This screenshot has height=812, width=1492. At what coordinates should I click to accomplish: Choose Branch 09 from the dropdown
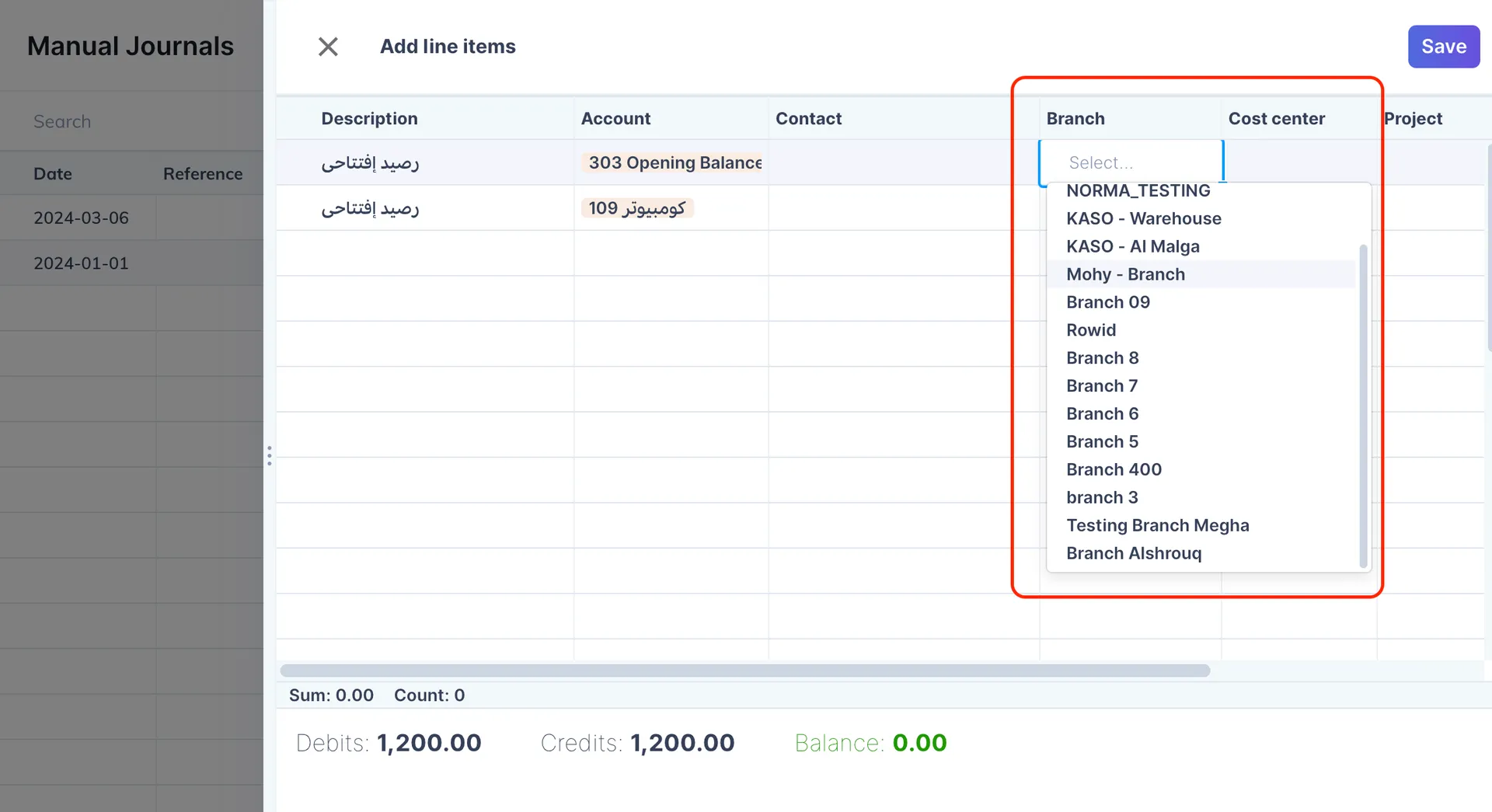[1107, 303]
